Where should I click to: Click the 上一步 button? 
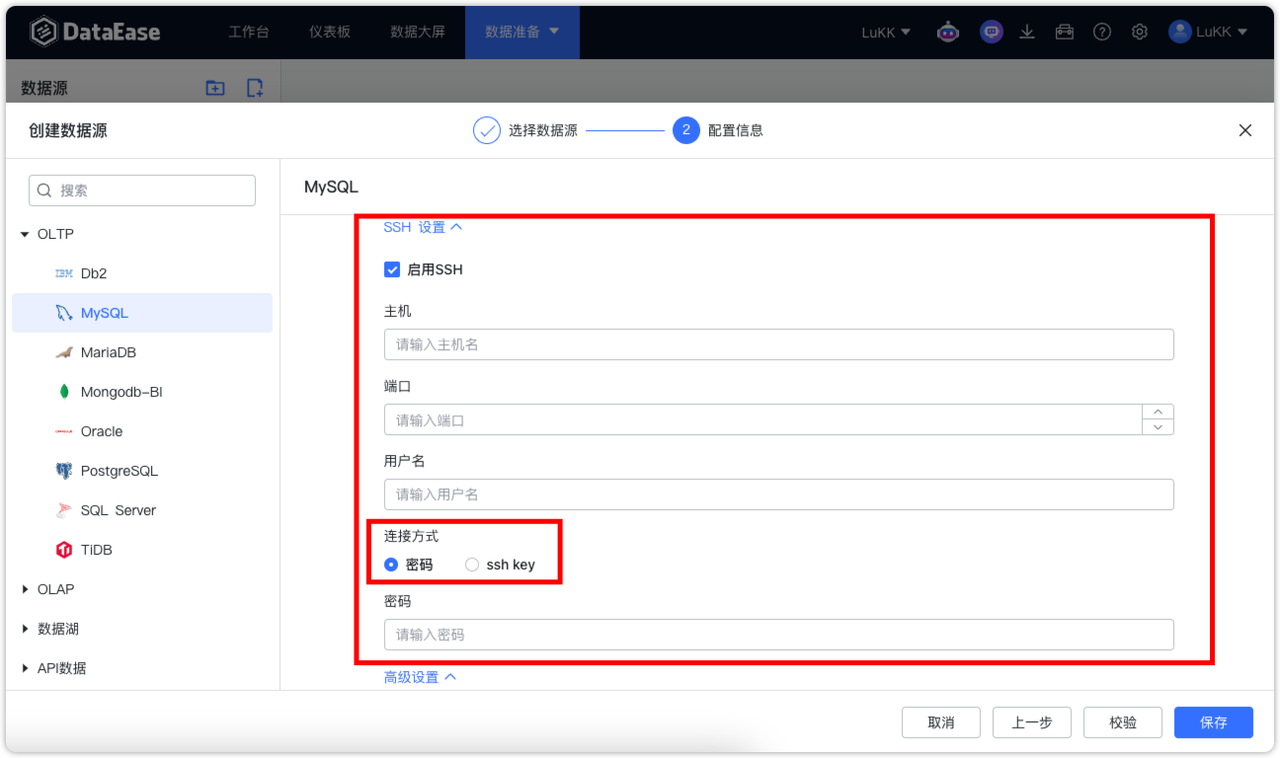[1032, 722]
